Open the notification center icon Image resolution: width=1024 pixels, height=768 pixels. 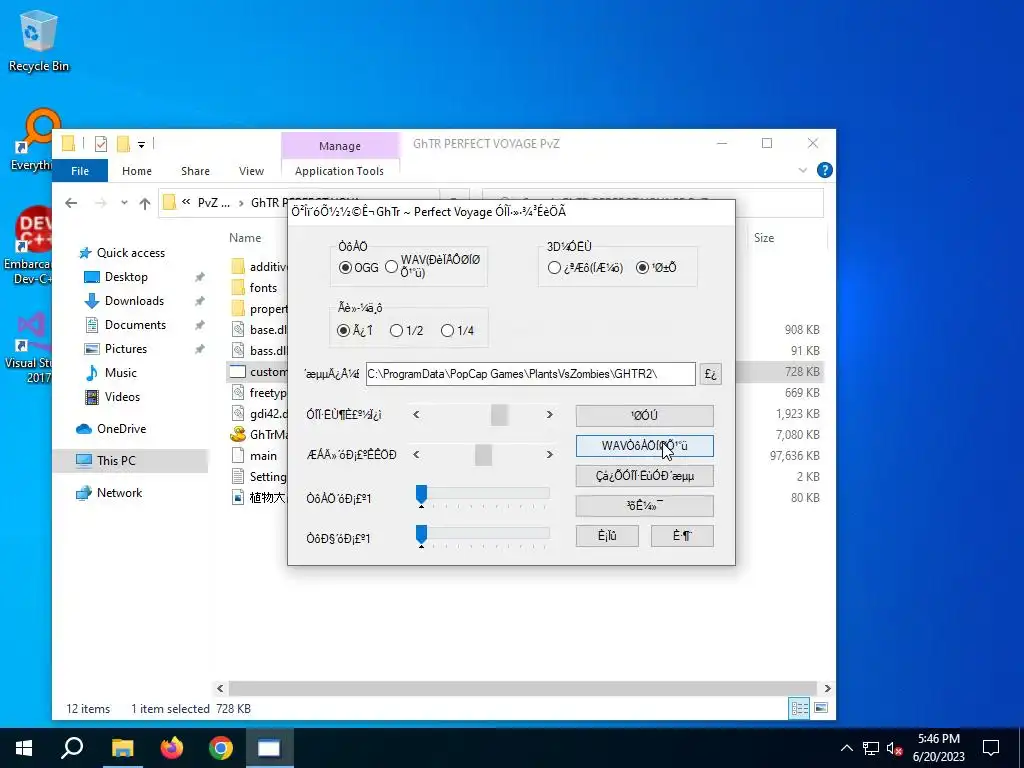(991, 748)
